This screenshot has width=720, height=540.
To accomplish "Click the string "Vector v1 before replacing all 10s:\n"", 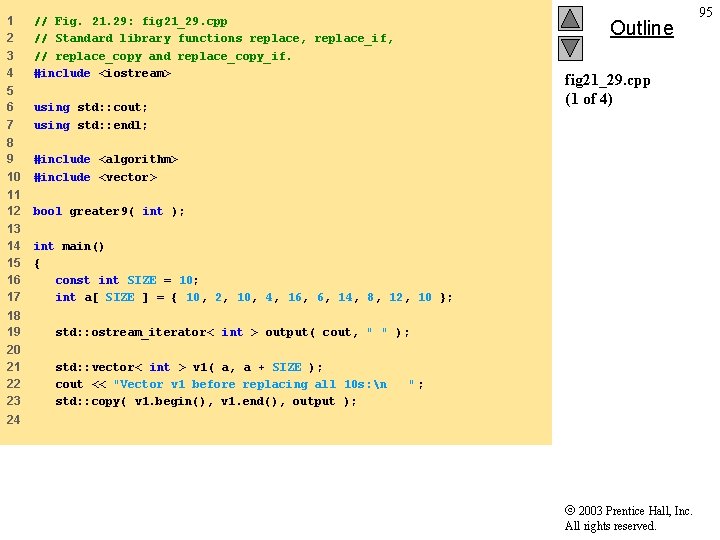I will pos(264,384).
